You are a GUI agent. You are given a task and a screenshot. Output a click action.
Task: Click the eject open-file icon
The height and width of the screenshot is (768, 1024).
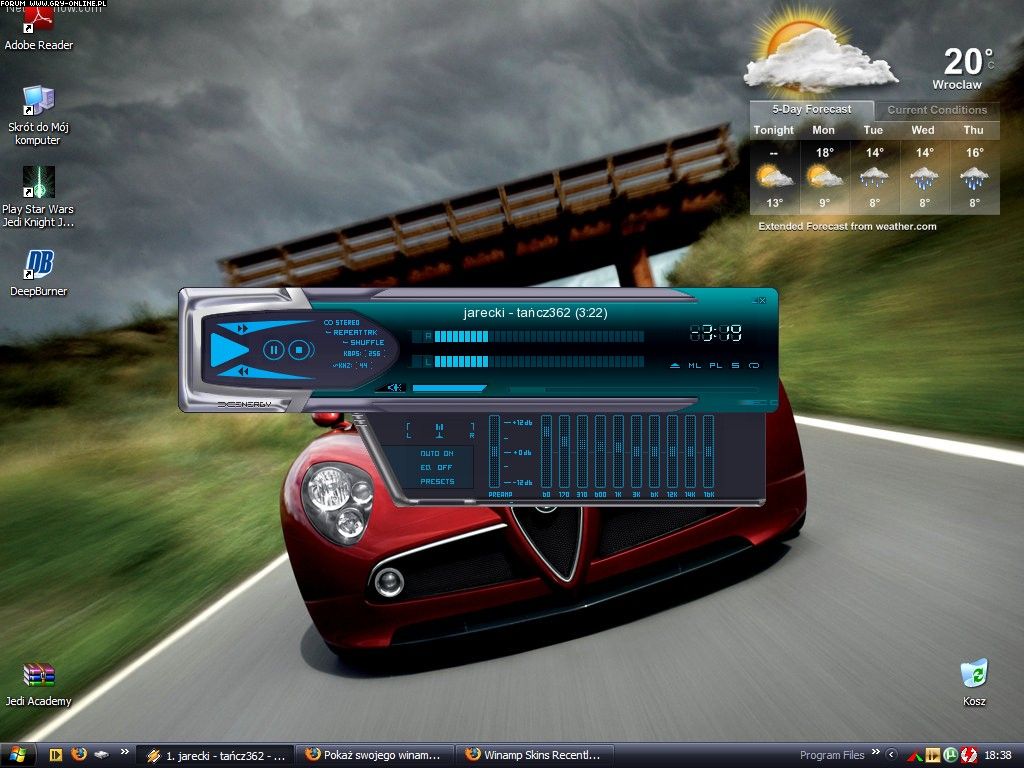[x=675, y=366]
